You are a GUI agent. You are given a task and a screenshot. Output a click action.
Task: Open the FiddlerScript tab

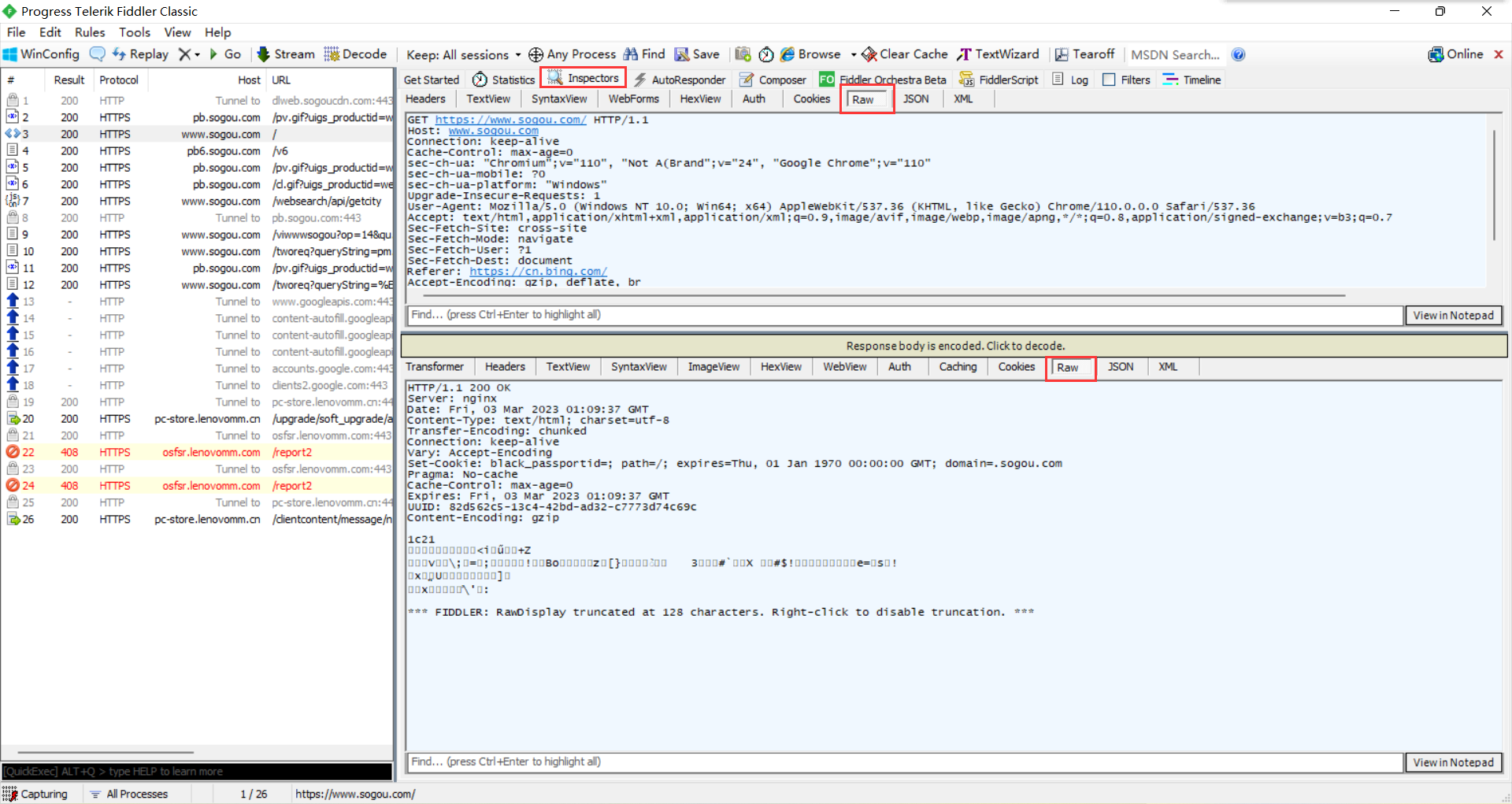coord(999,80)
